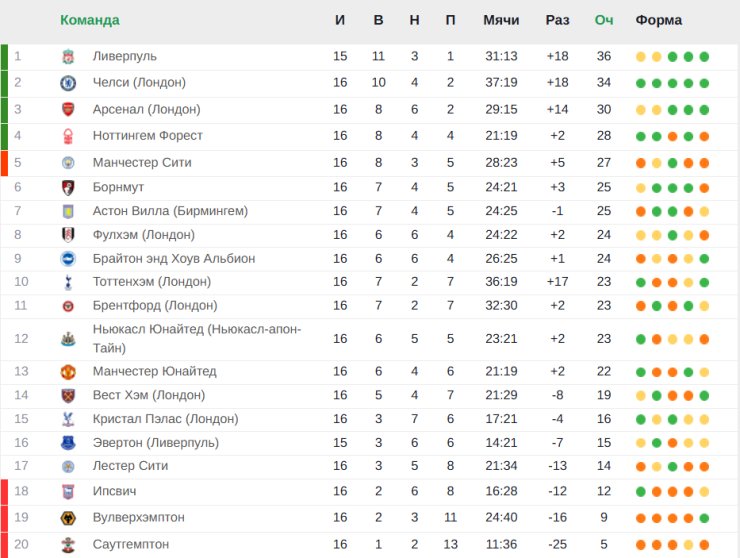Image resolution: width=740 pixels, height=558 pixels.
Task: Open Ньюкасл Юнайтед team link
Action: pyautogui.click(x=197, y=338)
